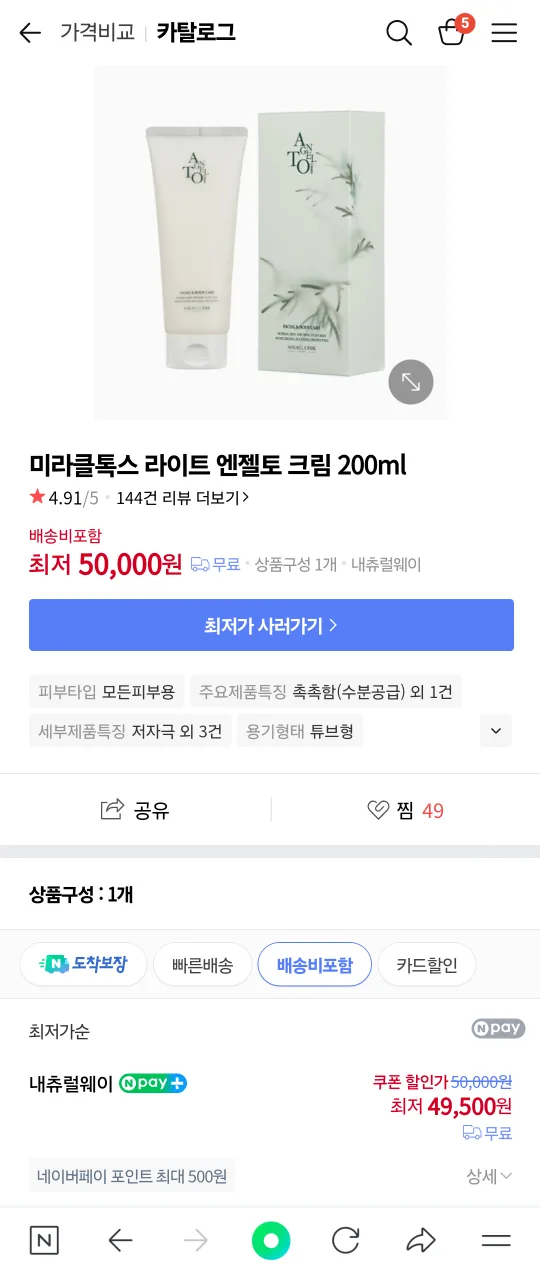
Task: Select 배송비포함 filter tab
Action: [315, 964]
